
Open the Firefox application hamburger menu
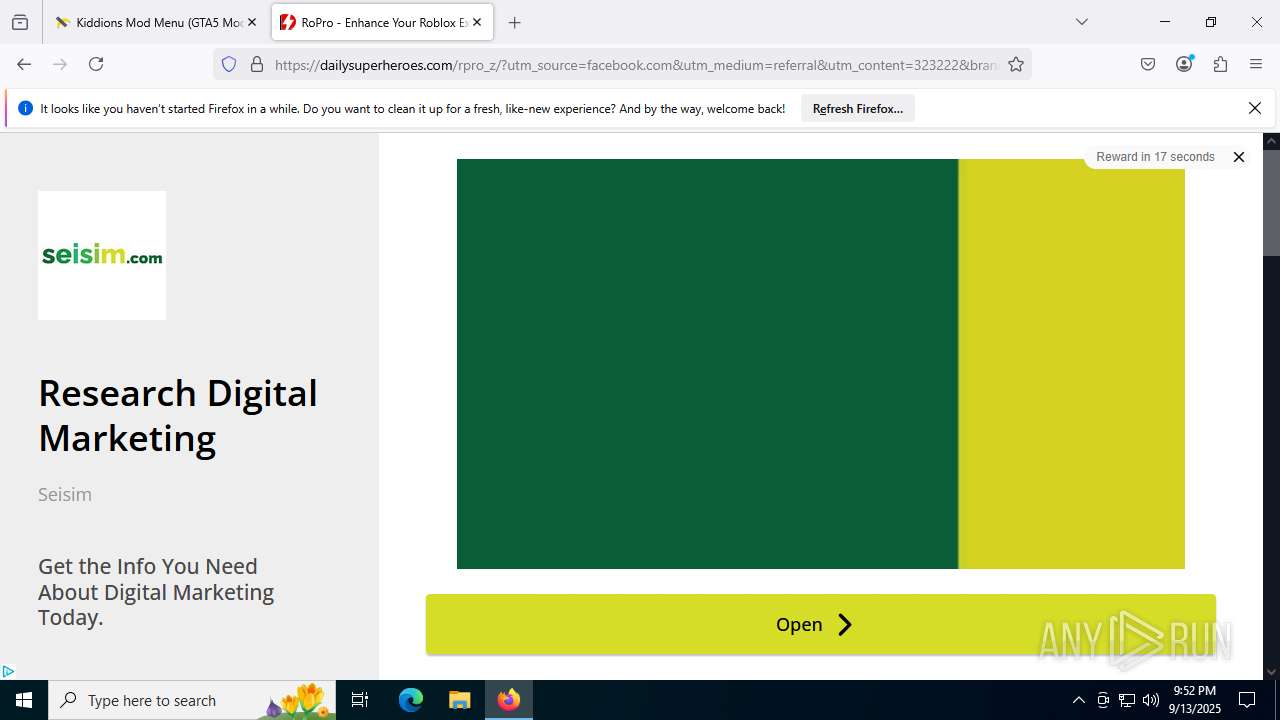1256,64
